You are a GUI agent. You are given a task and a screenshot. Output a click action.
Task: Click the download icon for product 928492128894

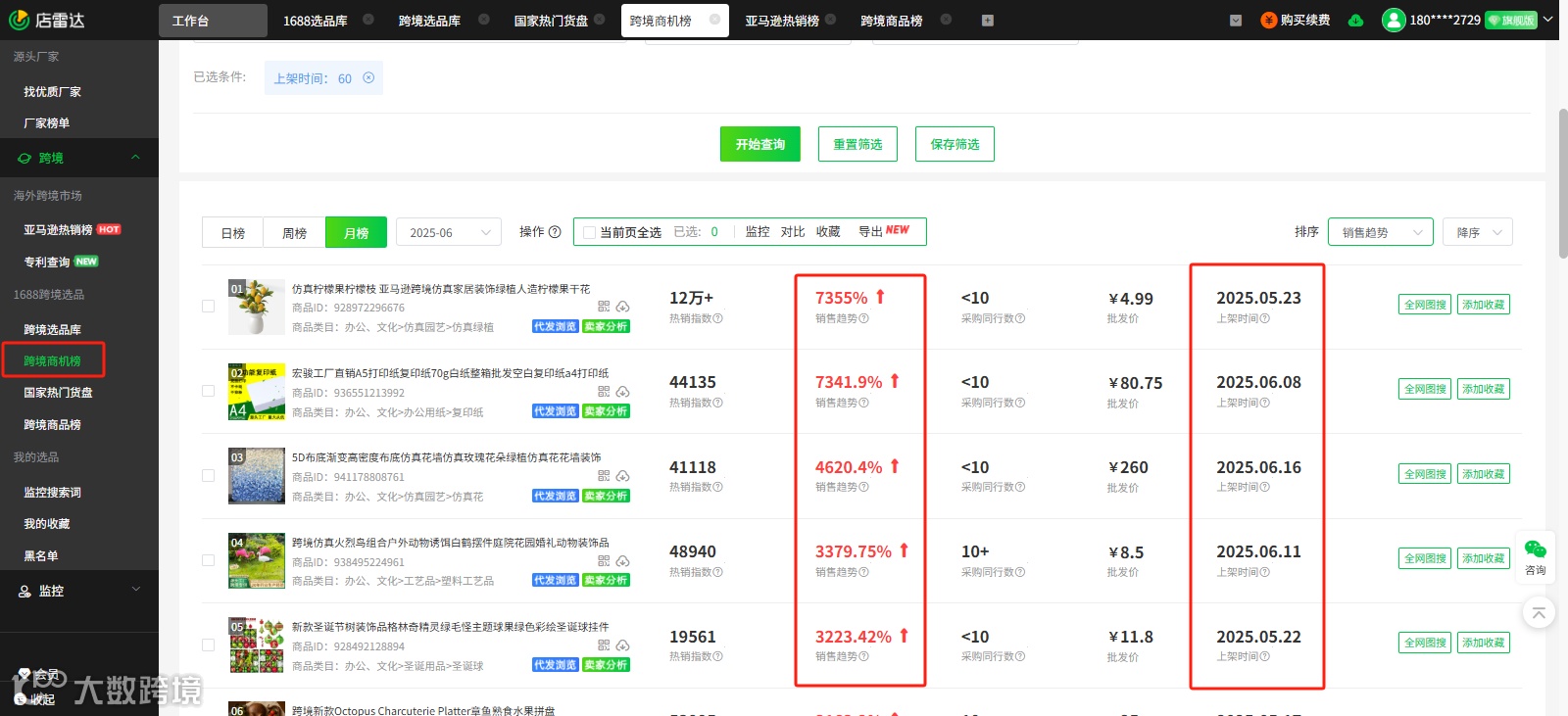[622, 645]
